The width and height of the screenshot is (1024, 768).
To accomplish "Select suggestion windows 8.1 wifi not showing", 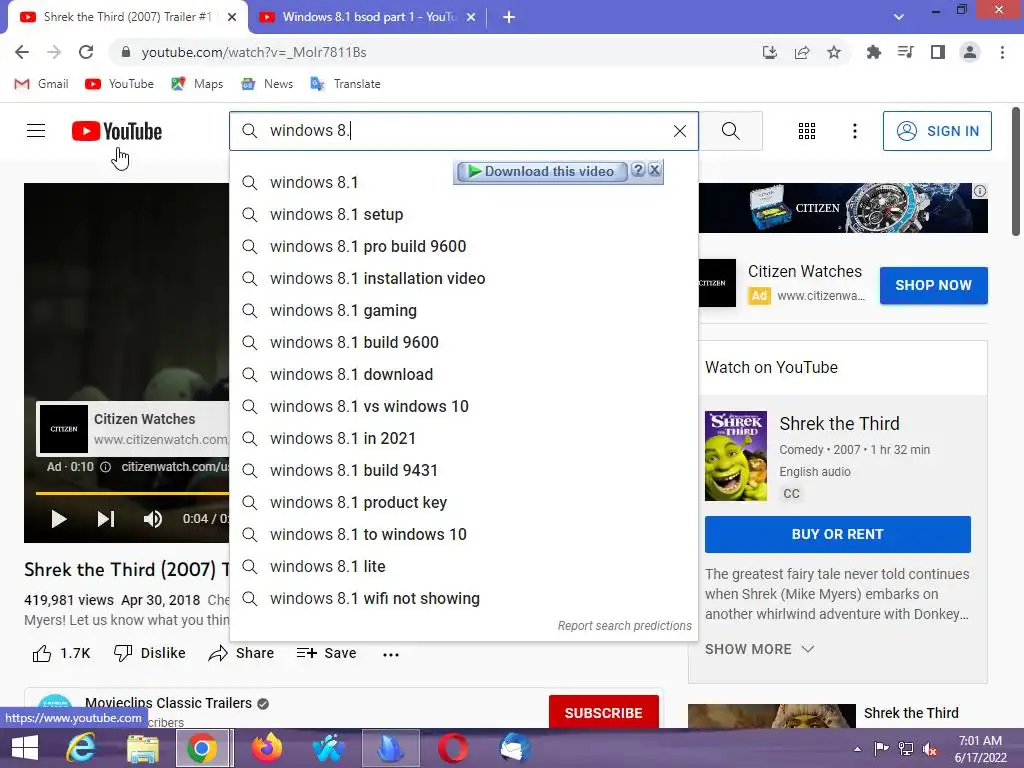I will click(464, 598).
